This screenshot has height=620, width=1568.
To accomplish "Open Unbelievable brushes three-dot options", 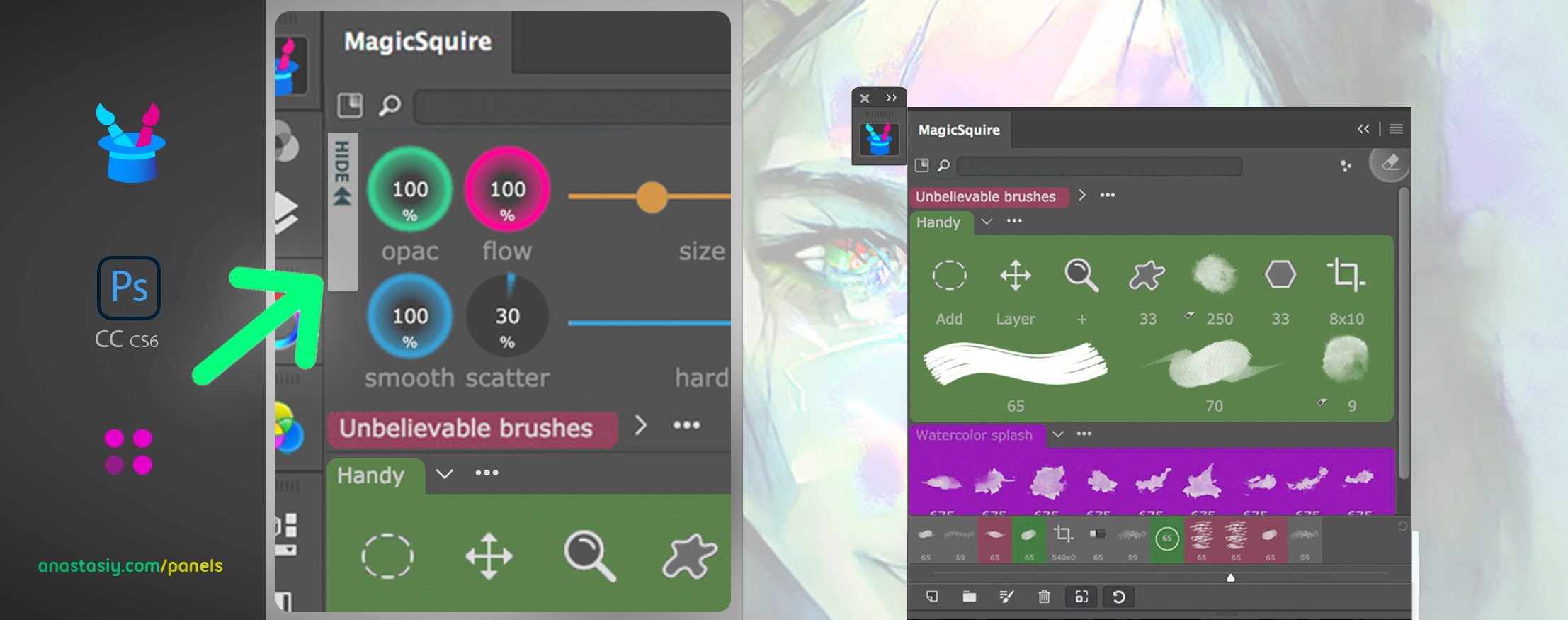I will (x=1108, y=195).
